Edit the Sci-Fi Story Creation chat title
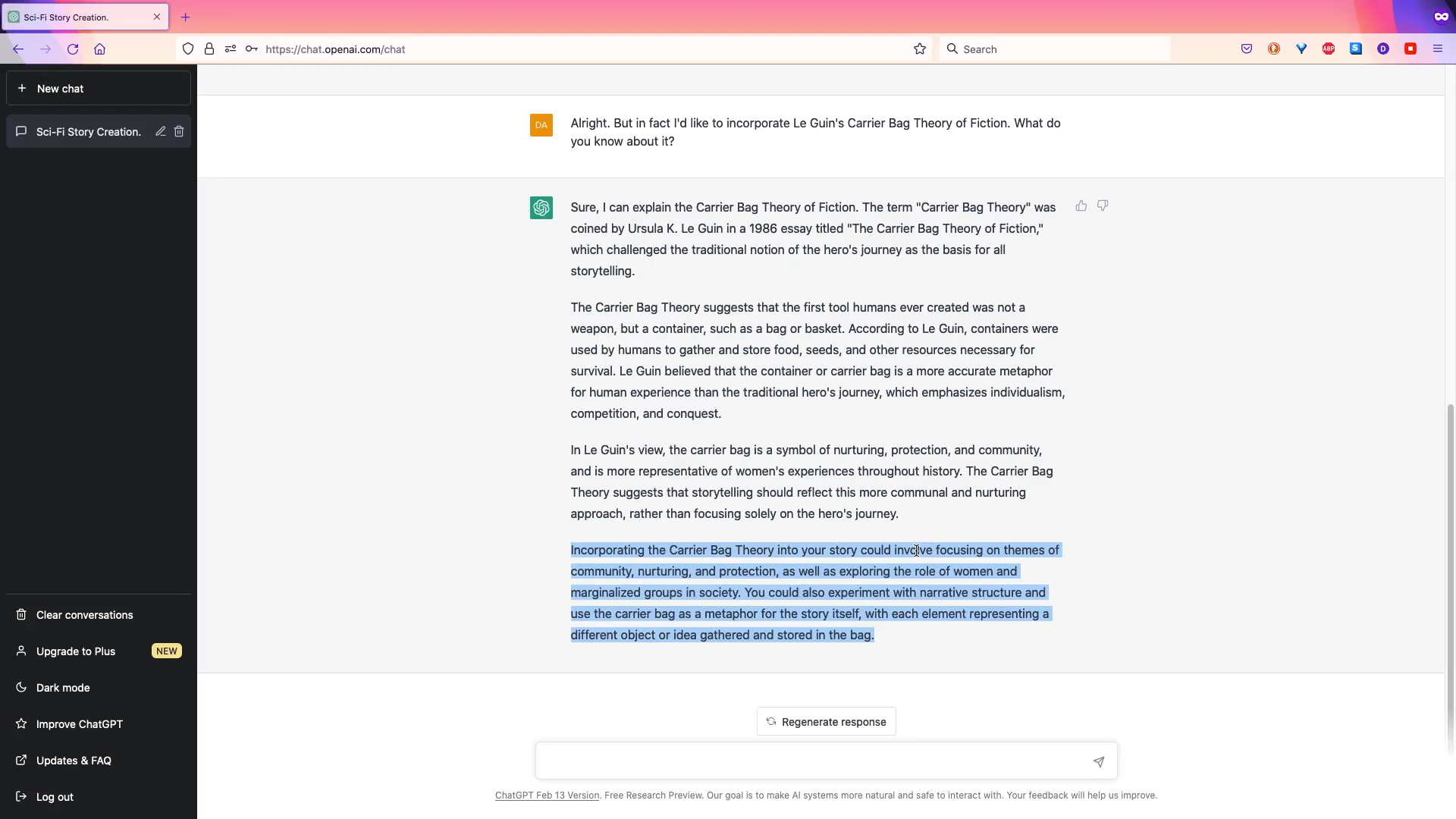Image resolution: width=1456 pixels, height=819 pixels. pyautogui.click(x=161, y=131)
